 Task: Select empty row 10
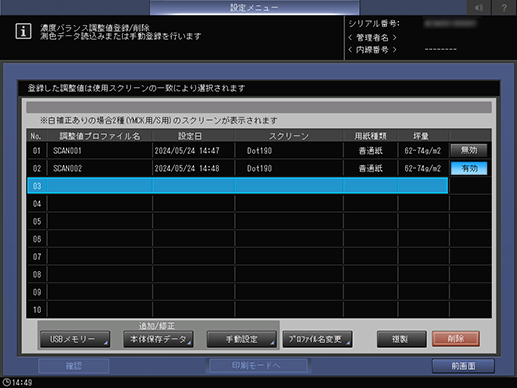pos(237,310)
